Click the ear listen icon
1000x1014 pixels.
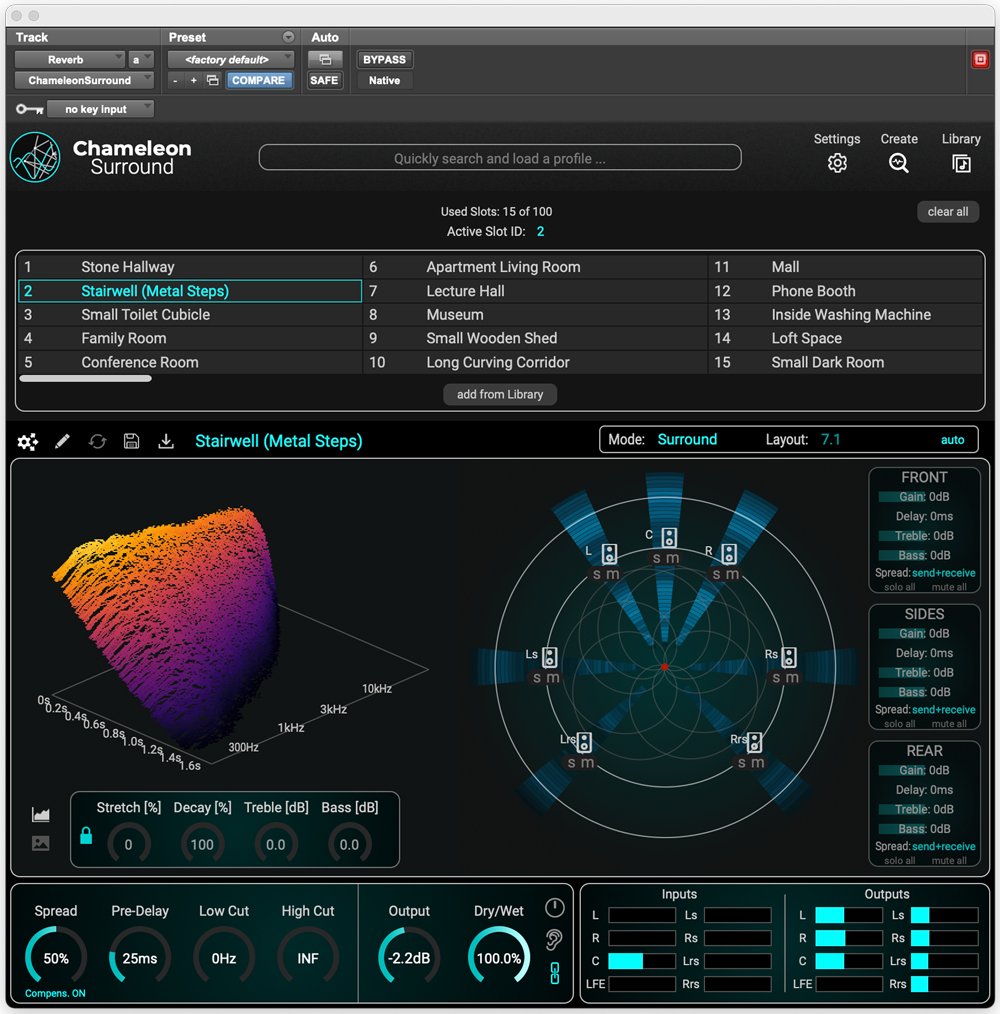(x=554, y=940)
